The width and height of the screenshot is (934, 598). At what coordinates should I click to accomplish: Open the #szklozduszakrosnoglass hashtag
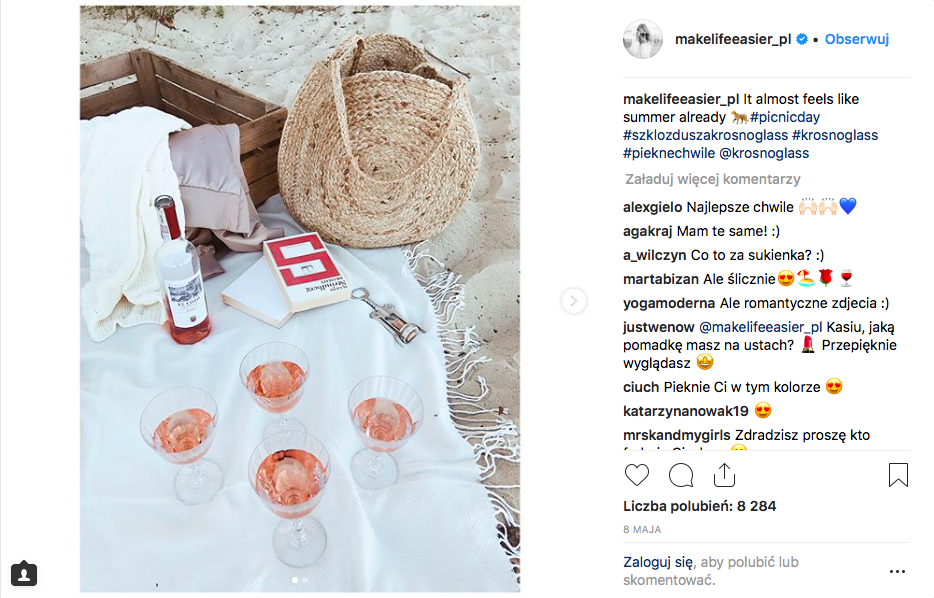(705, 135)
